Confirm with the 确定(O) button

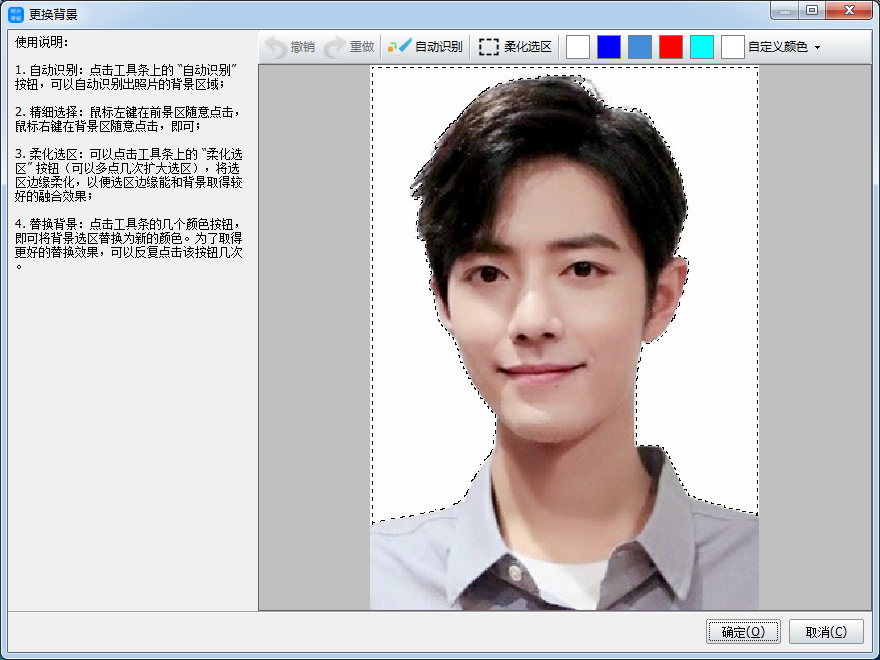point(743,632)
